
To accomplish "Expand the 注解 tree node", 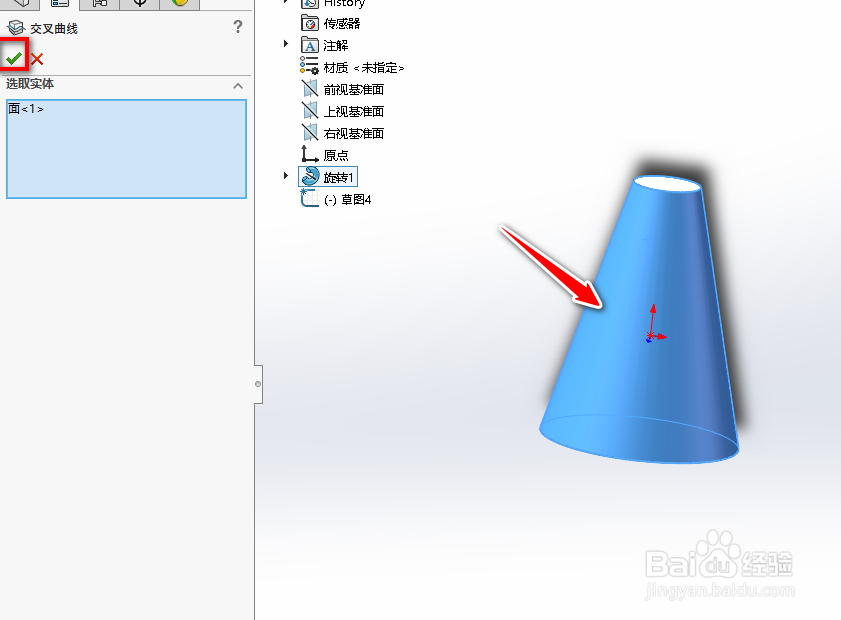I will (286, 44).
